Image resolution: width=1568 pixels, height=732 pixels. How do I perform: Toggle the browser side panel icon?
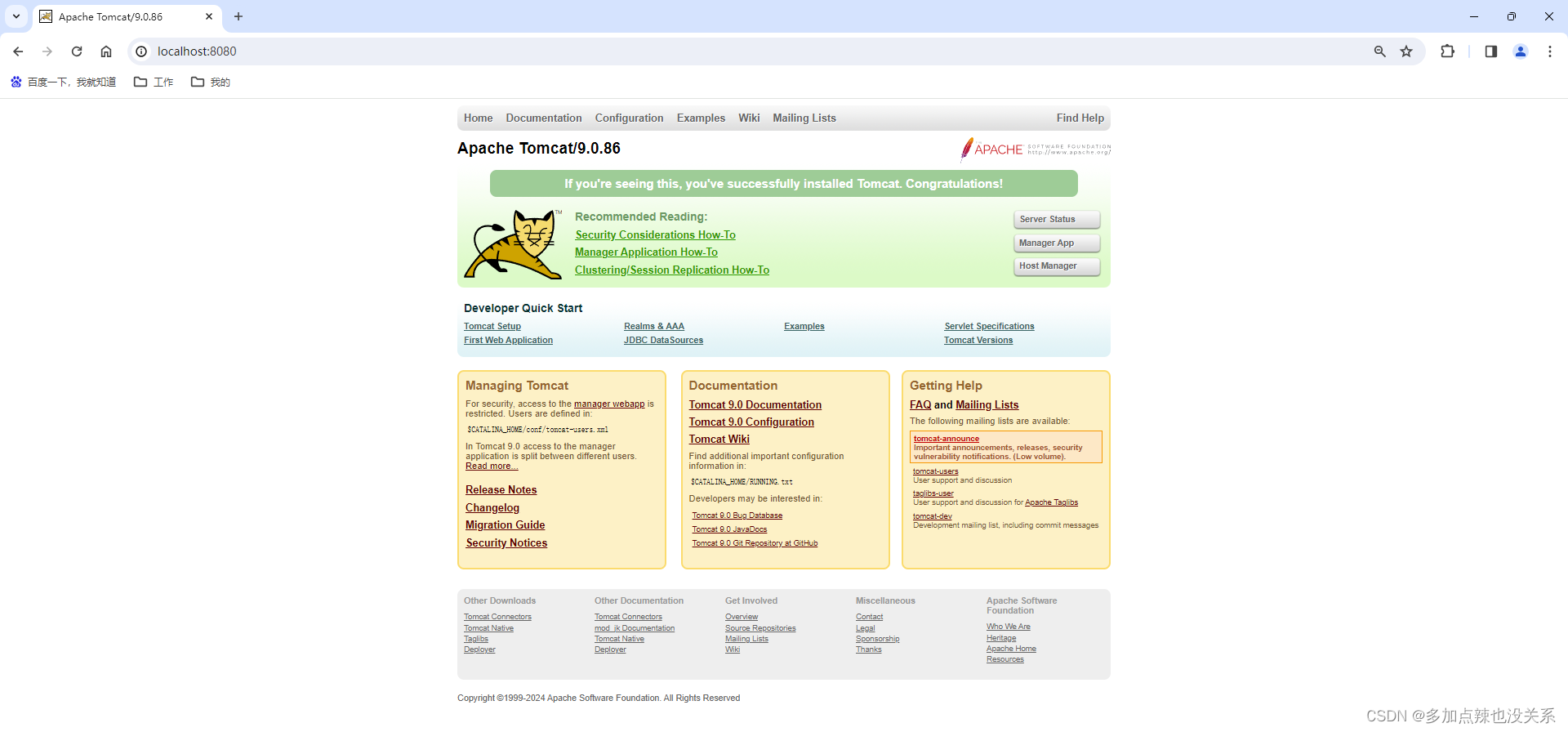[1490, 51]
